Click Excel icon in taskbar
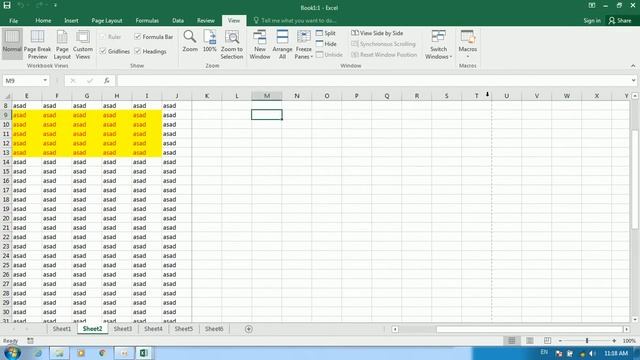Screen dimensions: 640x360 click(143, 353)
